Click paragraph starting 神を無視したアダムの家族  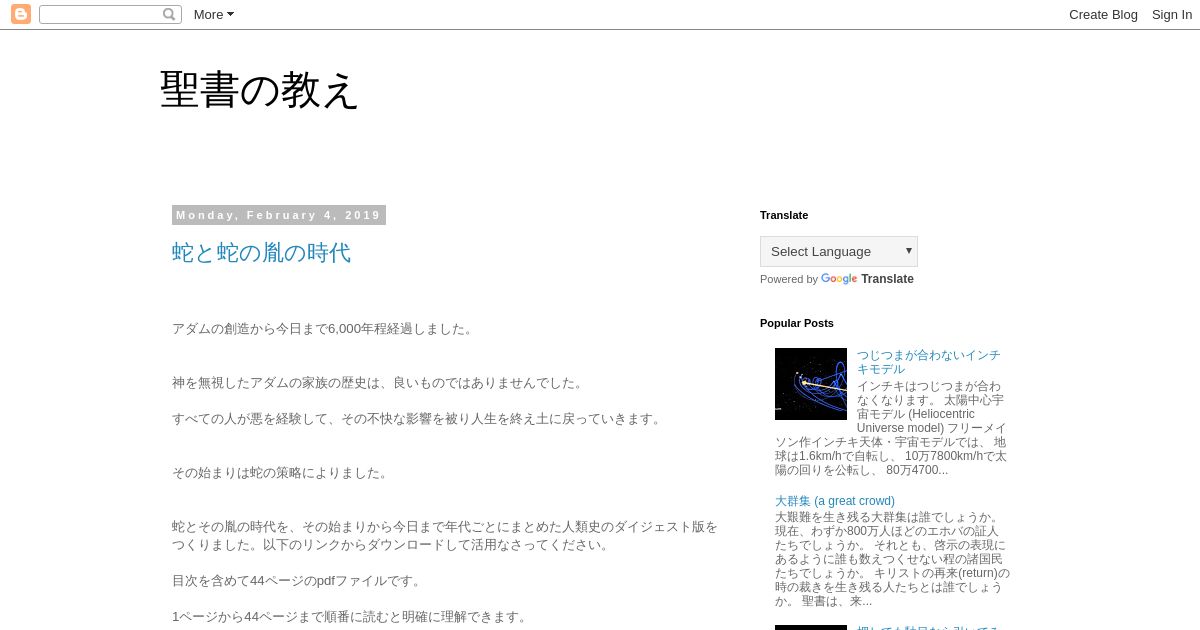(x=379, y=383)
